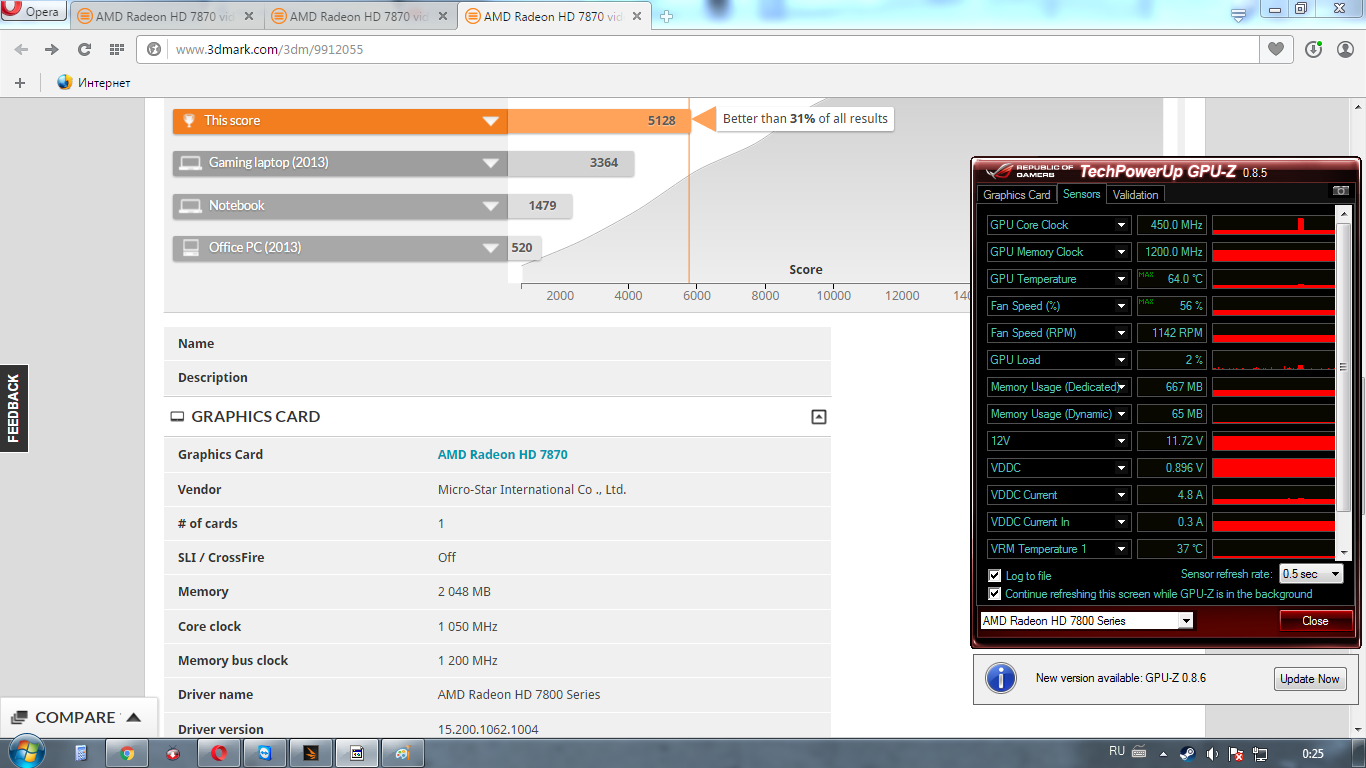Take a GPU-Z screenshot with the camera icon
Screen dimensions: 1366x768
[x=1341, y=191]
